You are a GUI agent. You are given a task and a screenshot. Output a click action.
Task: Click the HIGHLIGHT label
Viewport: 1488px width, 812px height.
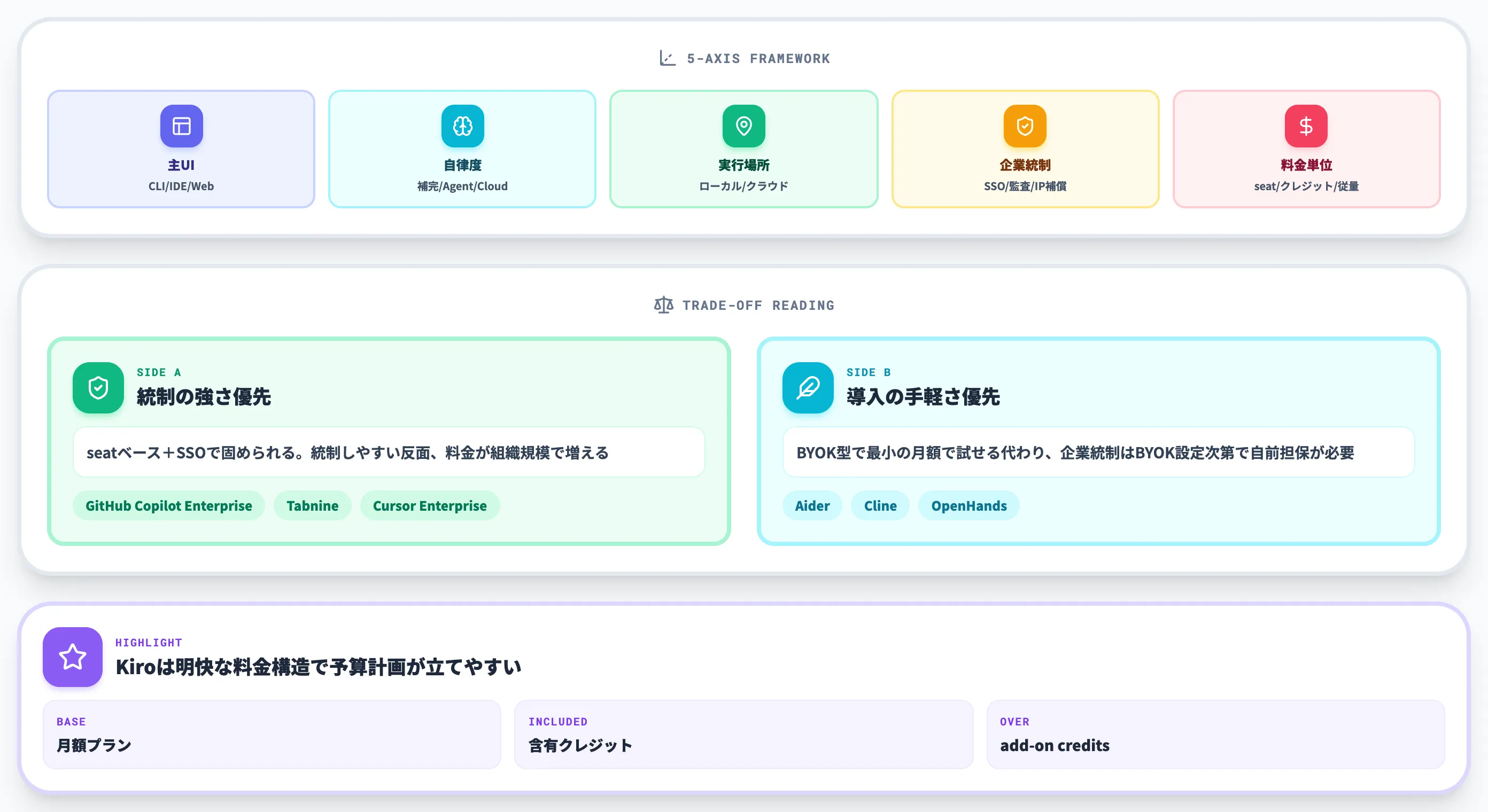pyautogui.click(x=149, y=643)
